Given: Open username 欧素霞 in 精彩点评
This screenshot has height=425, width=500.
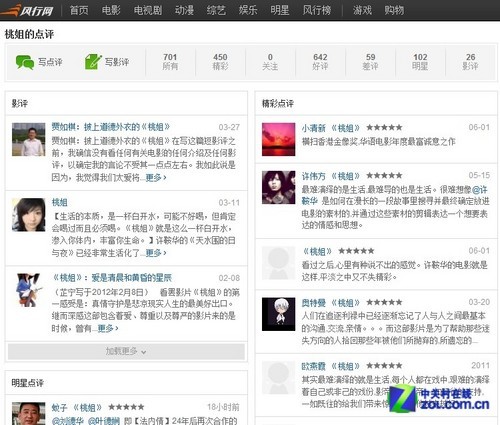Looking at the screenshot, I should 313,366.
